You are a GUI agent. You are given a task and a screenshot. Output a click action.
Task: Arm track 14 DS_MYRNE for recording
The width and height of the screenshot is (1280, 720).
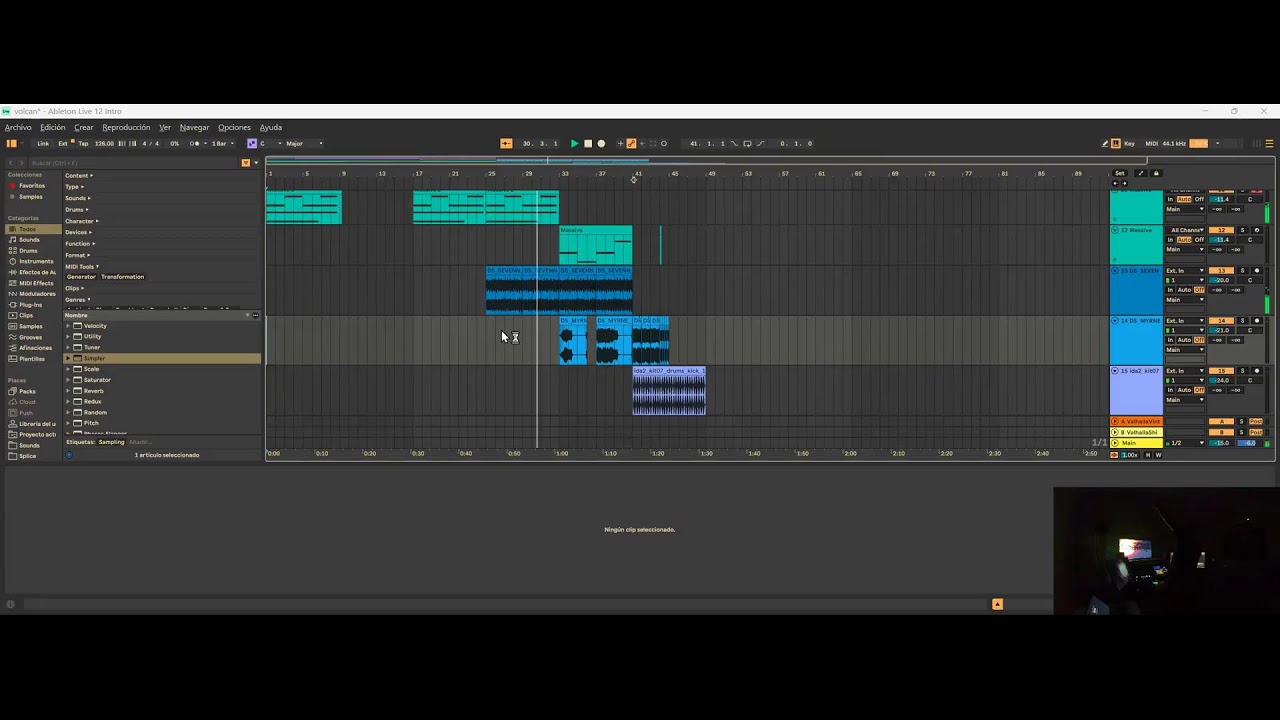coord(1257,320)
